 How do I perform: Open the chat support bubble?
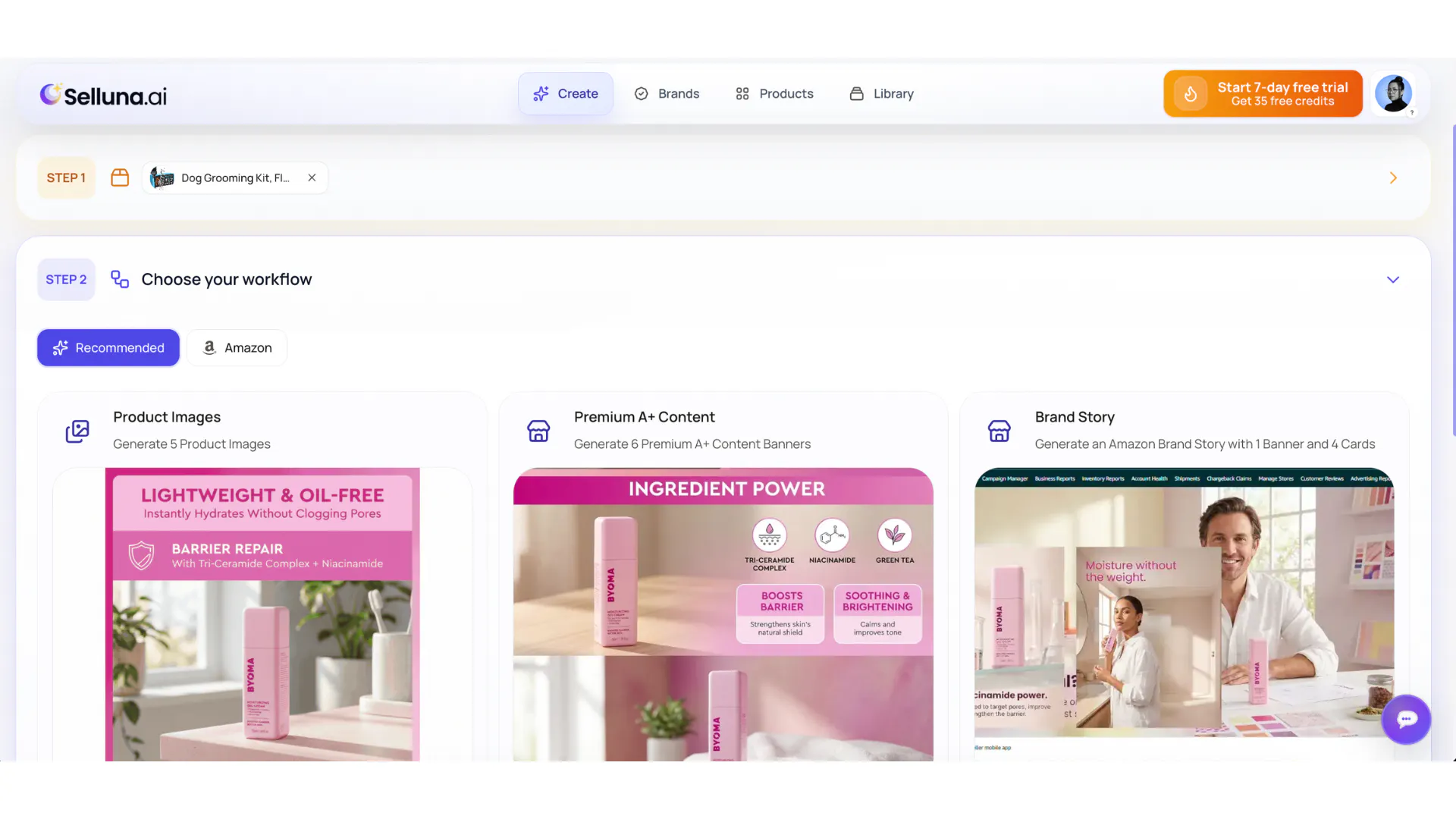pyautogui.click(x=1406, y=720)
